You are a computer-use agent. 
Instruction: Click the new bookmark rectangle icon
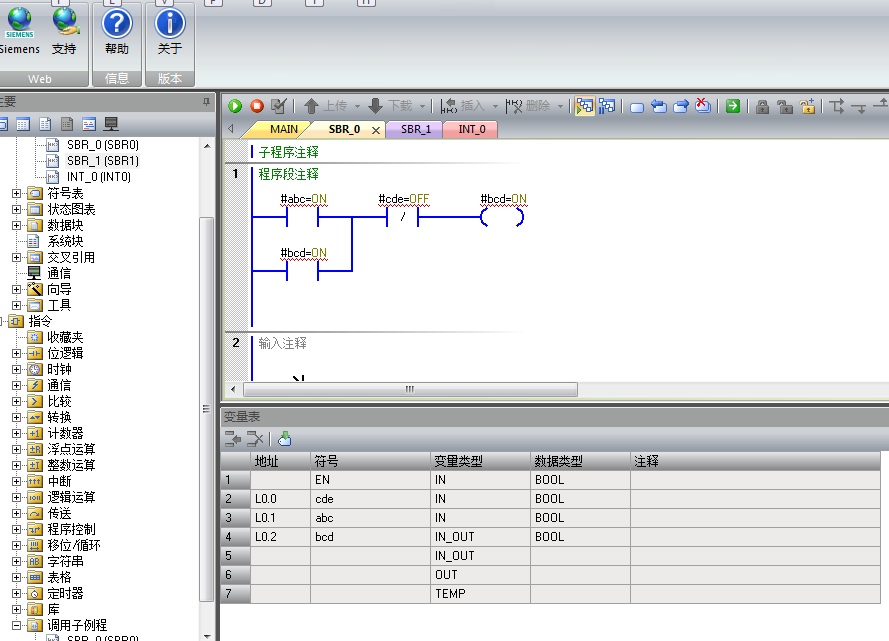(x=637, y=107)
